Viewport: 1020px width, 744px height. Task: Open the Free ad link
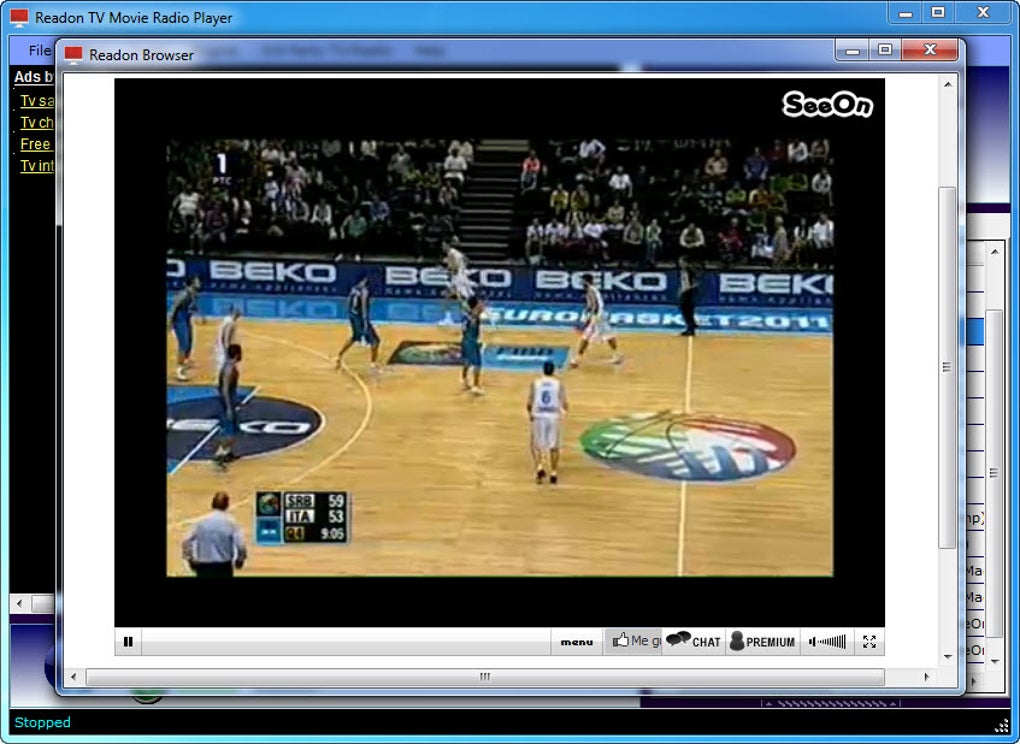pyautogui.click(x=35, y=144)
